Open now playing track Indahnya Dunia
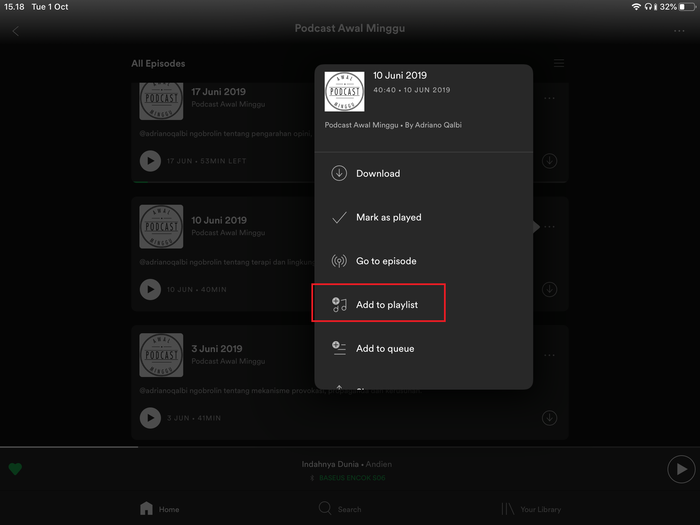 346,464
